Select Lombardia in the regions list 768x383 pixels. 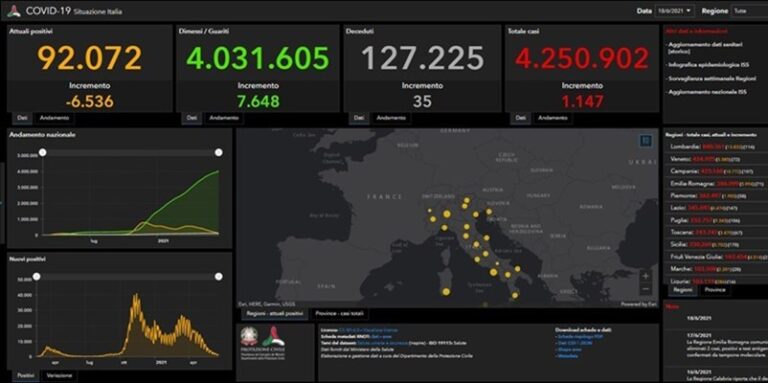point(715,146)
